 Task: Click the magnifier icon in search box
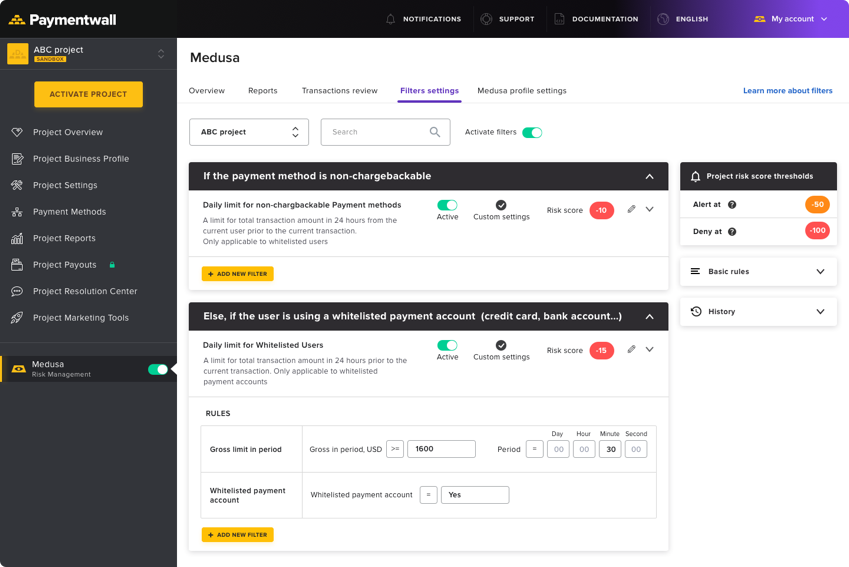tap(435, 132)
